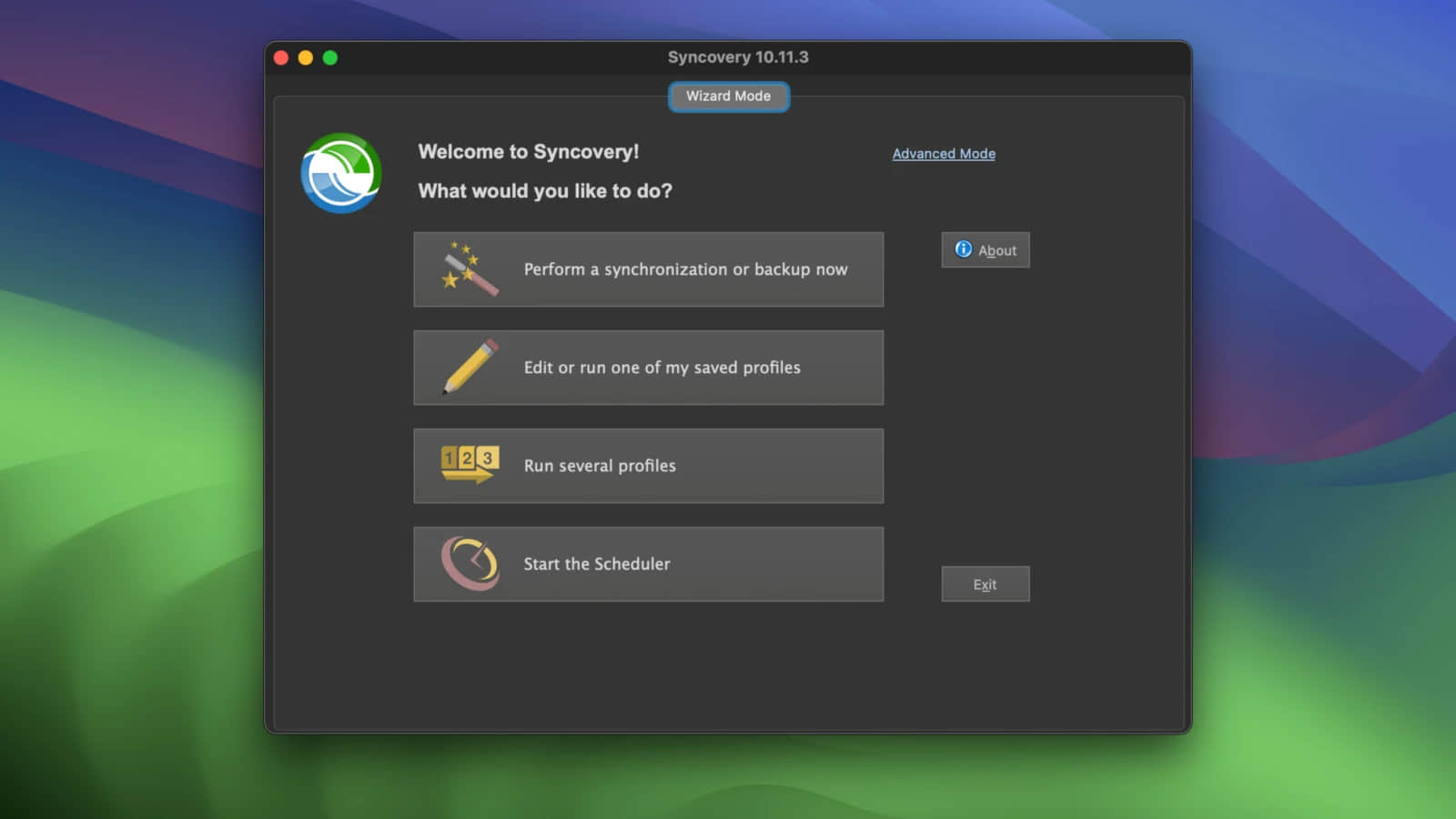Minimize the window using yellow button
This screenshot has height=819, width=1456.
point(306,58)
